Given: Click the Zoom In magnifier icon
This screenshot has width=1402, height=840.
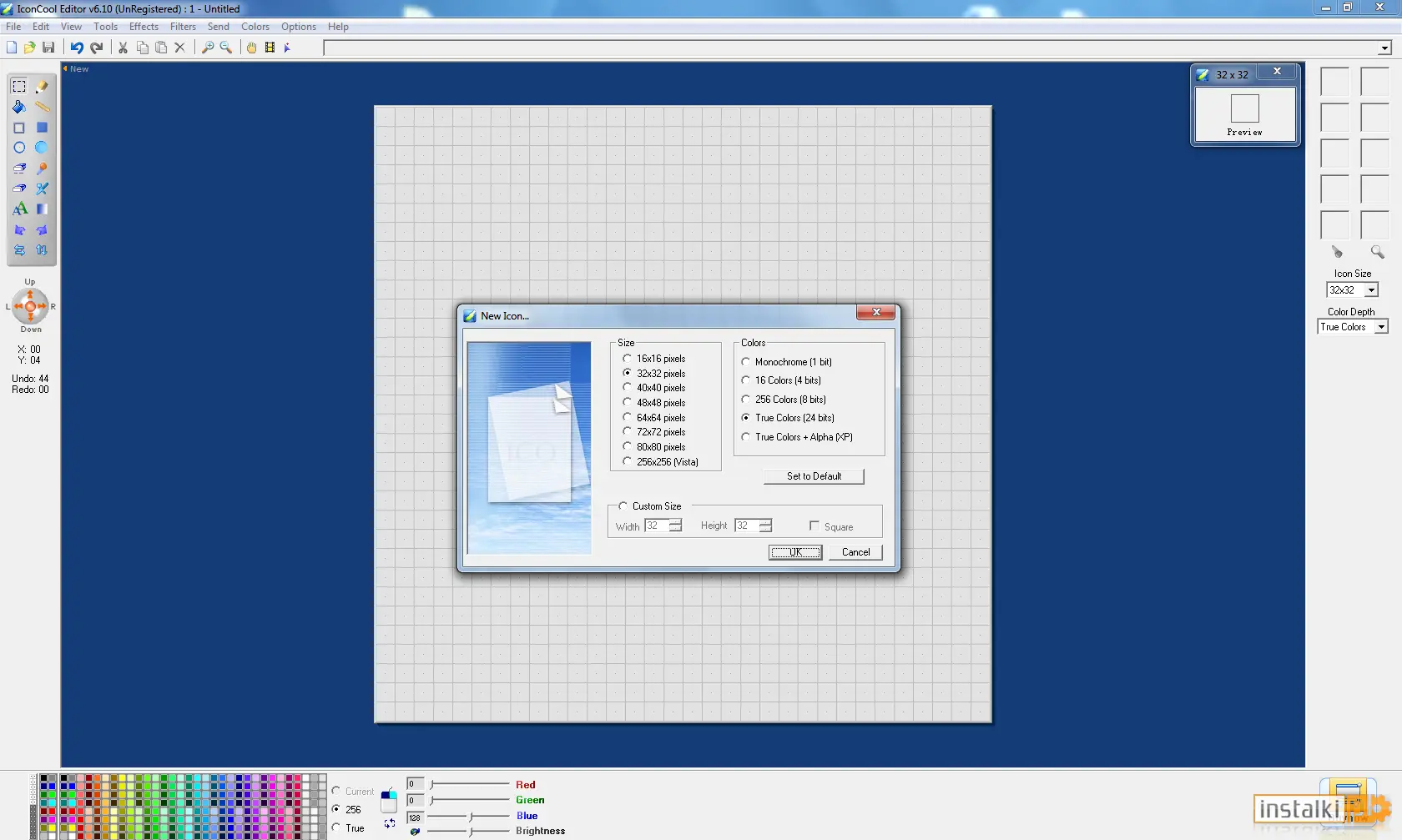Looking at the screenshot, I should pos(208,48).
